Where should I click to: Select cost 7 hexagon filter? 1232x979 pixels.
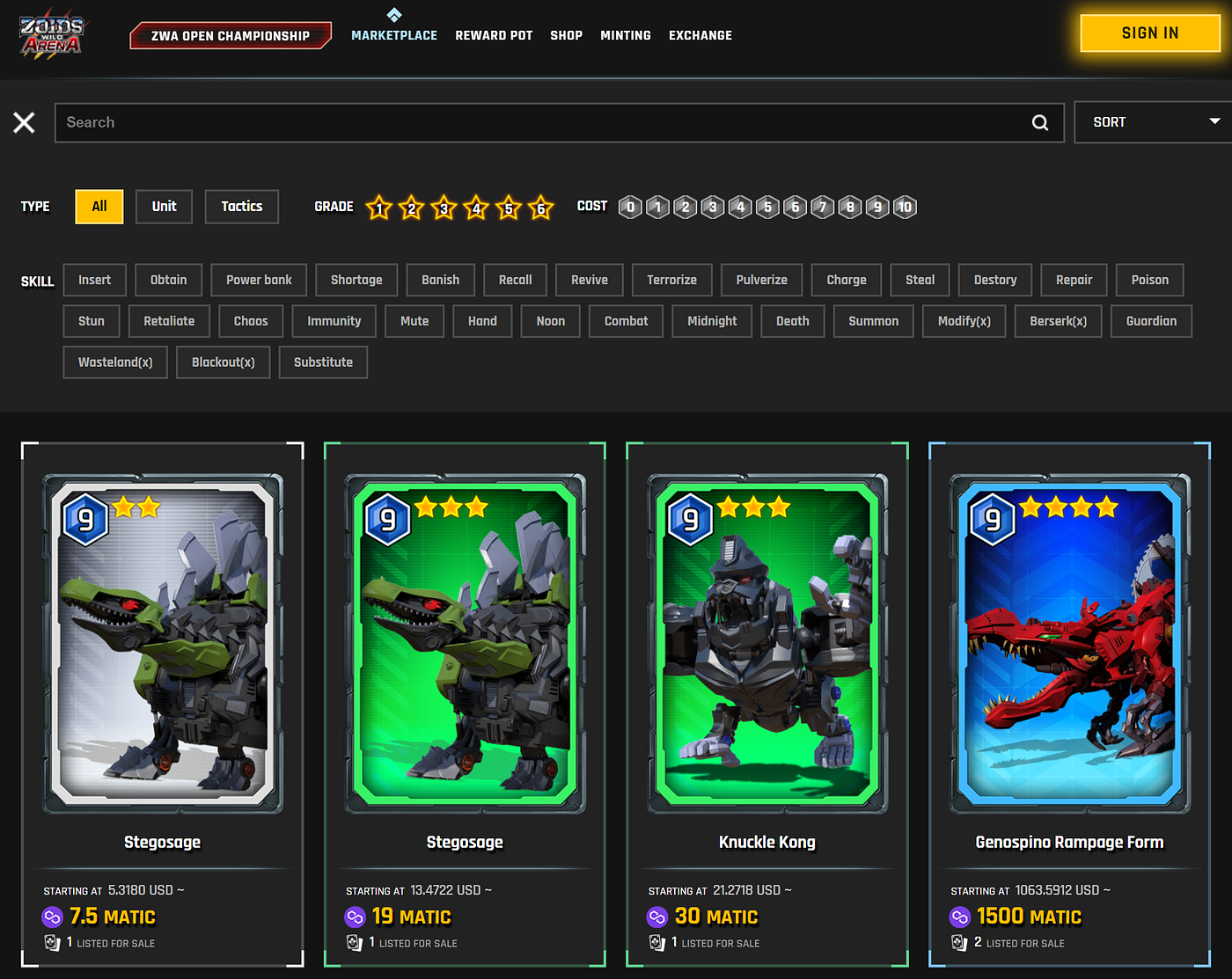(823, 207)
